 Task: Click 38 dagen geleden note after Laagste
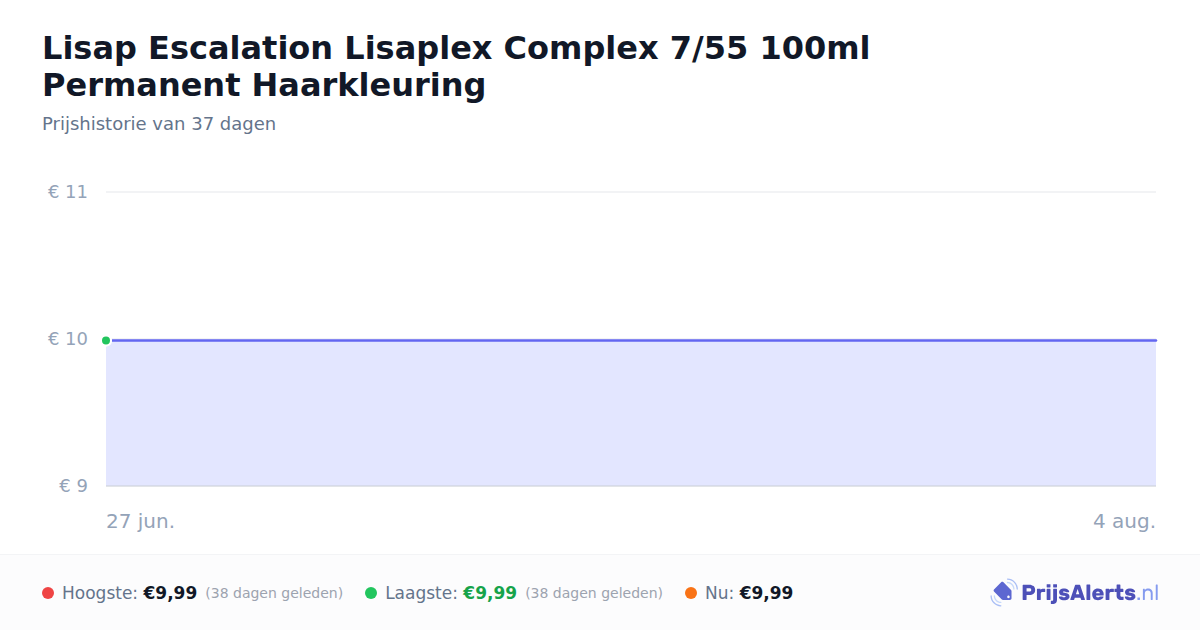click(594, 593)
